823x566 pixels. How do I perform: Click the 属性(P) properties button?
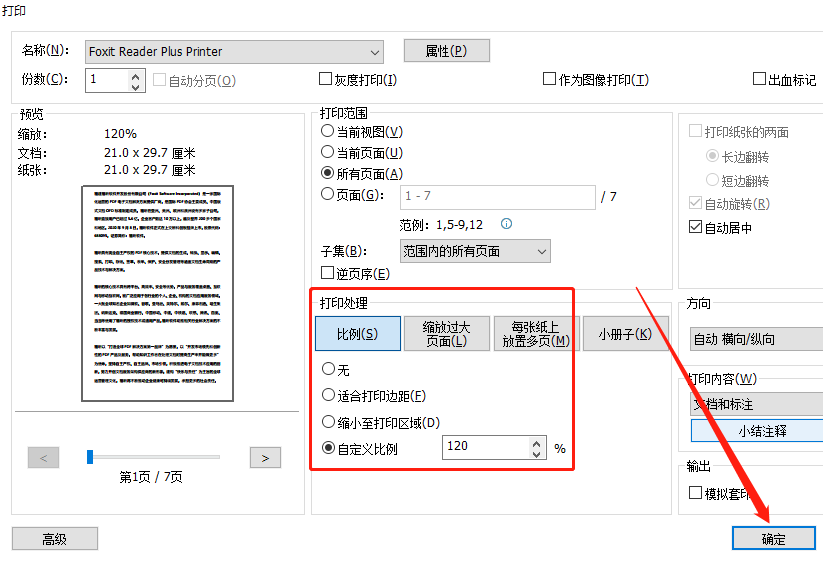tap(447, 51)
